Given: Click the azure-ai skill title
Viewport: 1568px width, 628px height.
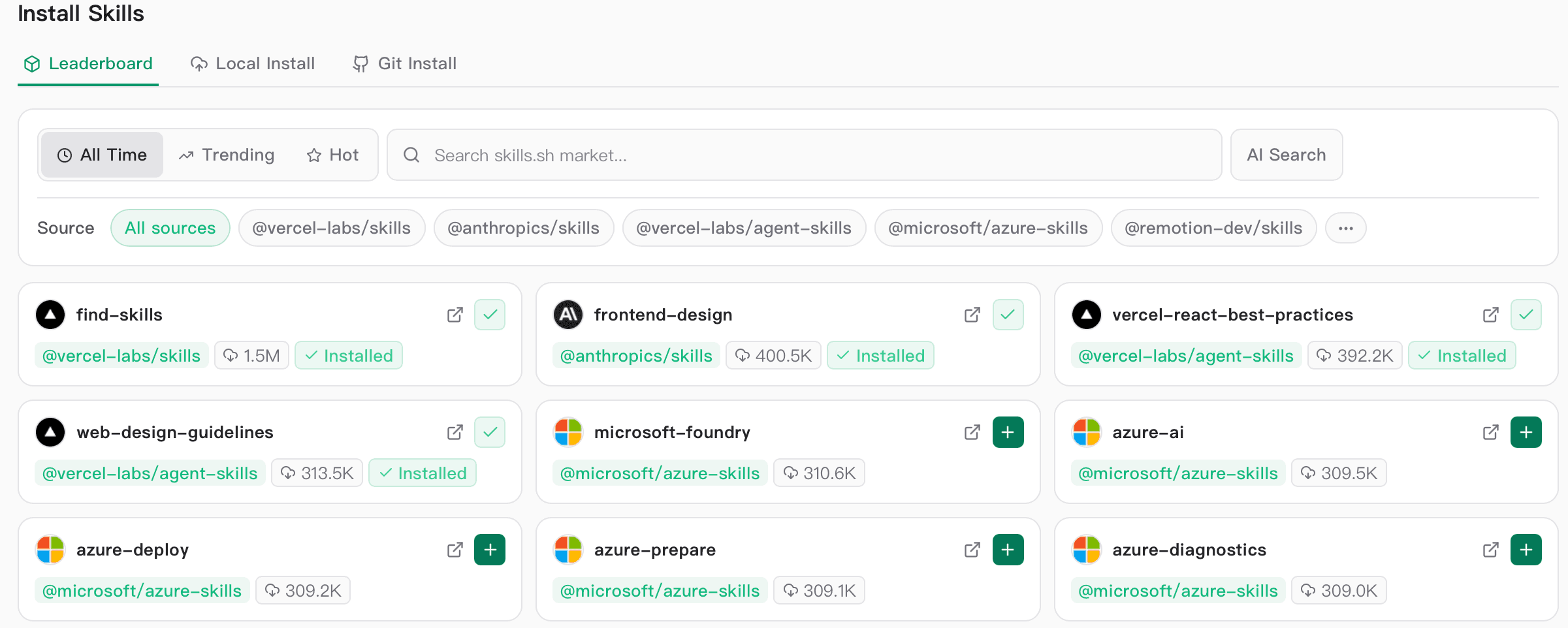Looking at the screenshot, I should 1147,432.
